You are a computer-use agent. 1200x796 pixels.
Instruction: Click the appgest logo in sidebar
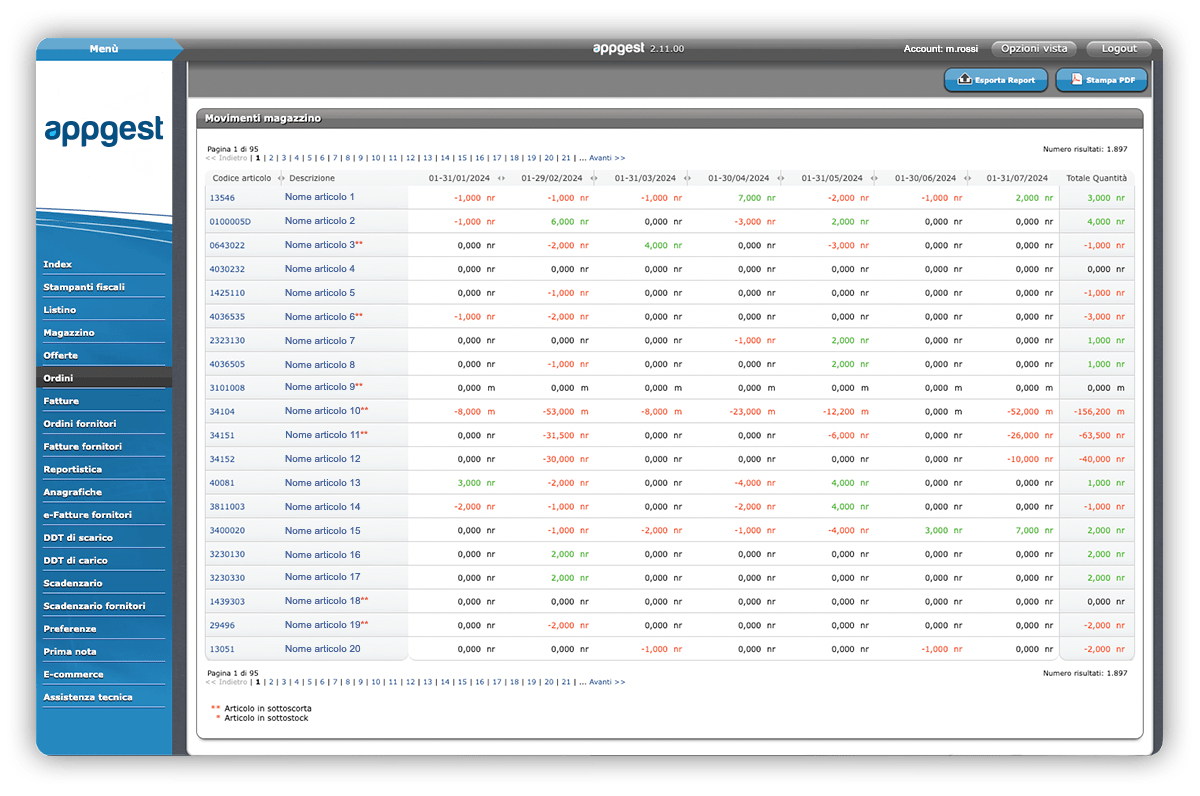[104, 131]
